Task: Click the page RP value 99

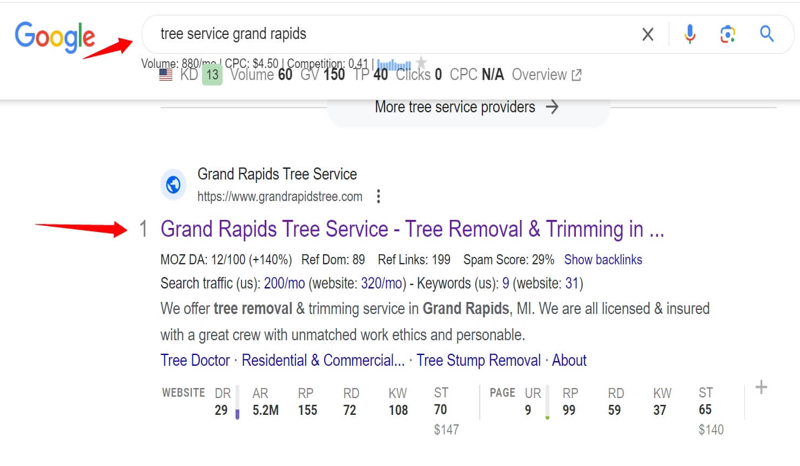Action: point(569,410)
